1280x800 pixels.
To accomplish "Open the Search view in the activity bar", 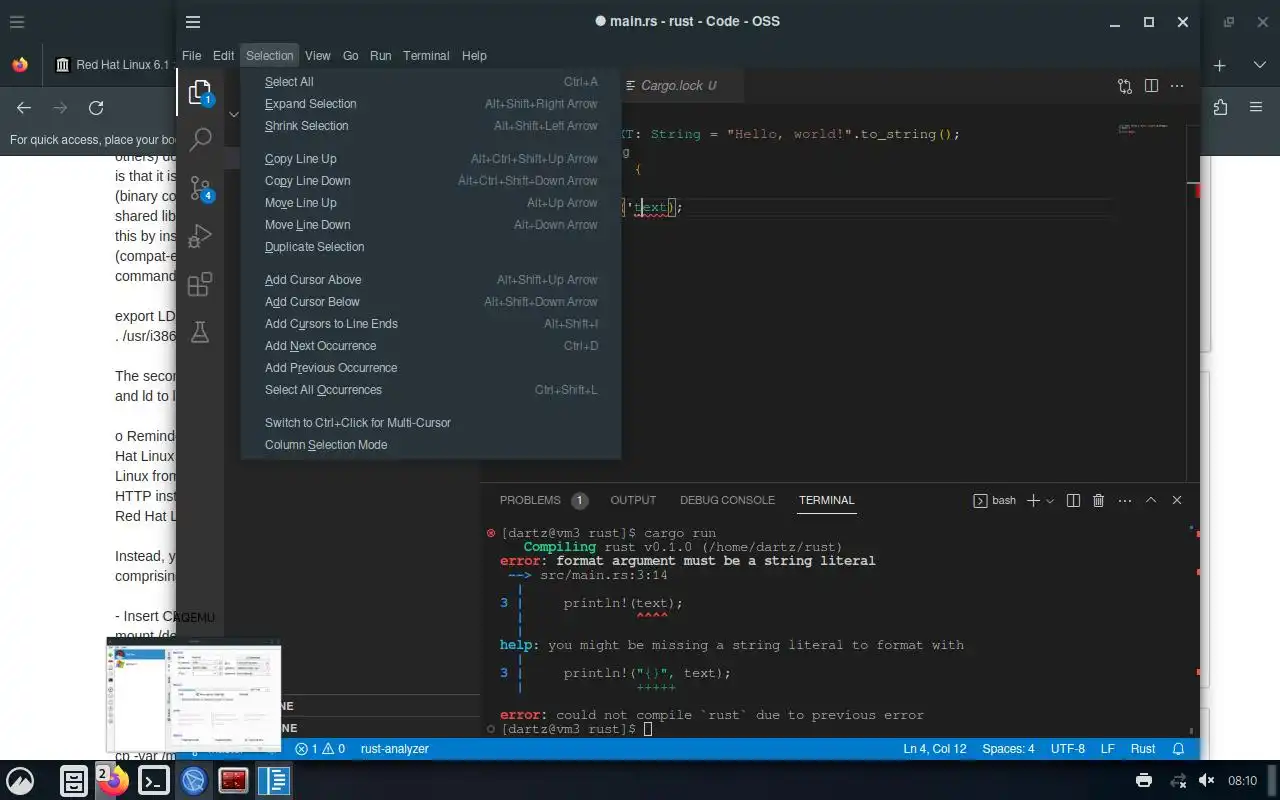I will (x=200, y=139).
